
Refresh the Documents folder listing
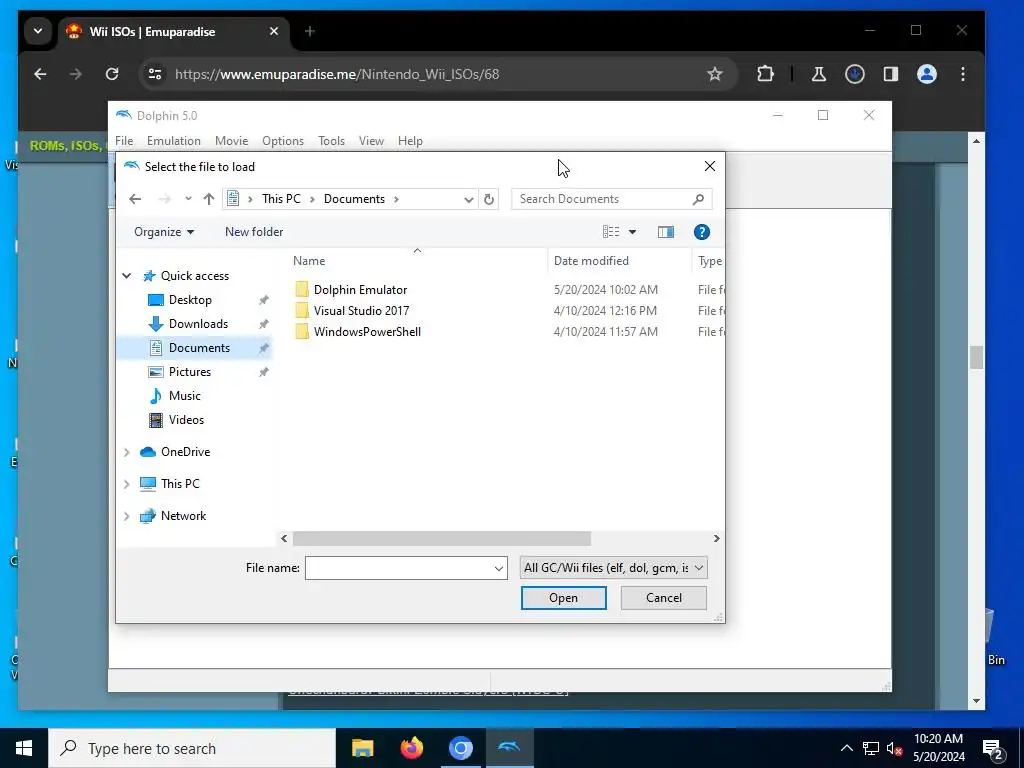pyautogui.click(x=488, y=199)
